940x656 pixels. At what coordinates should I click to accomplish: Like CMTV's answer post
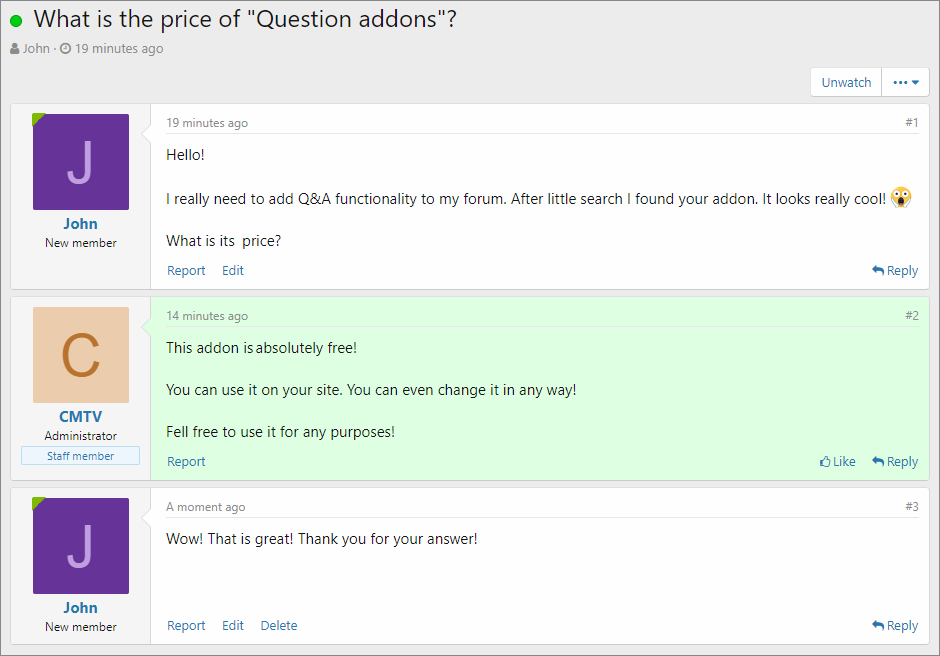pyautogui.click(x=838, y=462)
